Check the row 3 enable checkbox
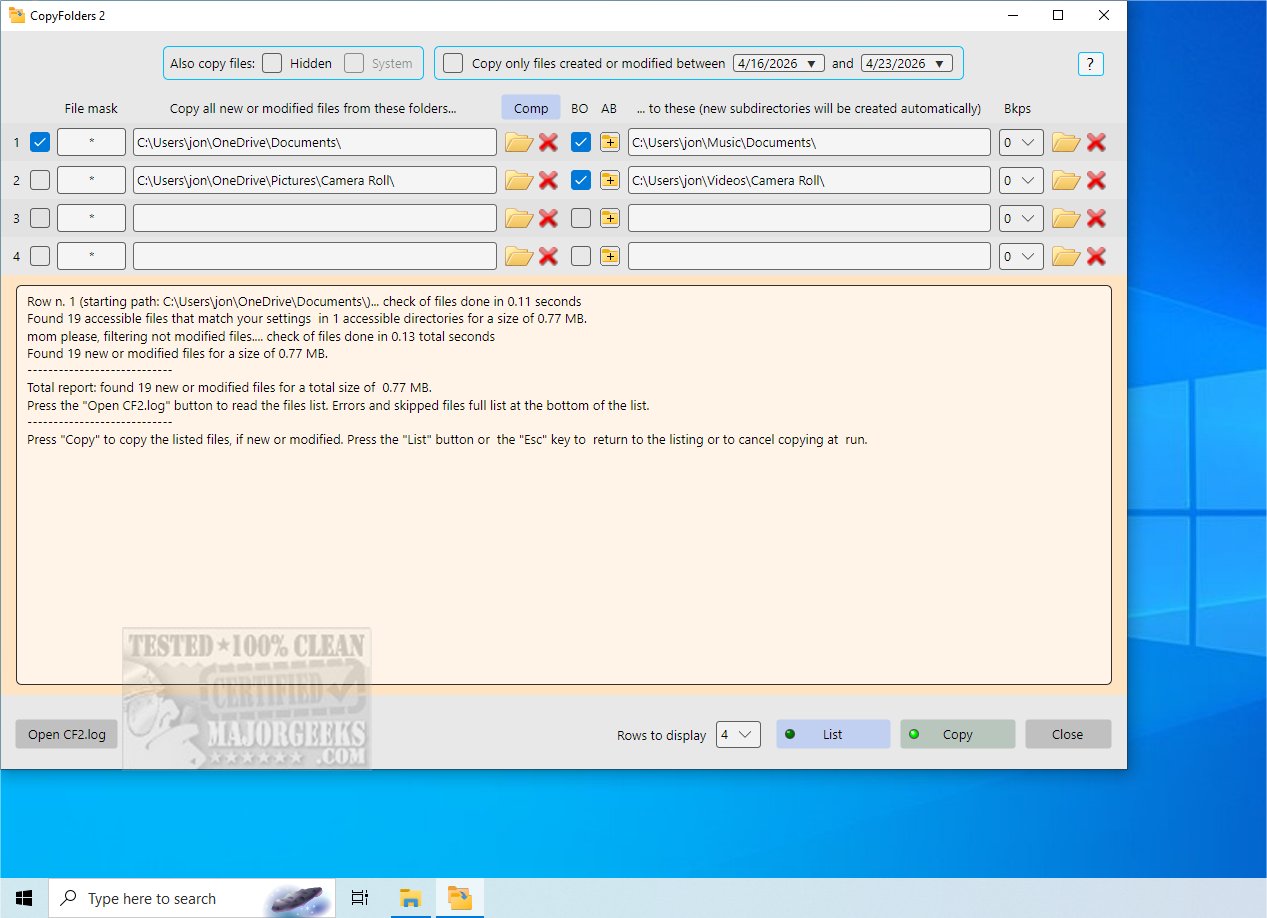The image size is (1267, 918). [x=40, y=218]
